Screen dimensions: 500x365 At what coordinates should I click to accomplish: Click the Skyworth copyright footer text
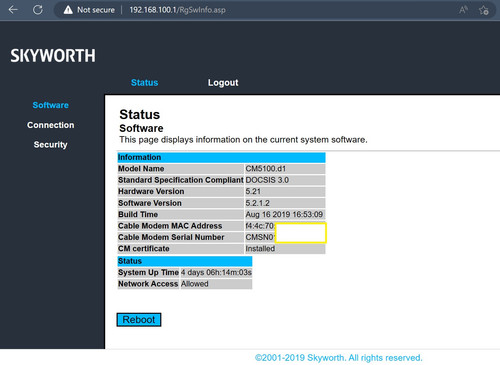pyautogui.click(x=339, y=358)
